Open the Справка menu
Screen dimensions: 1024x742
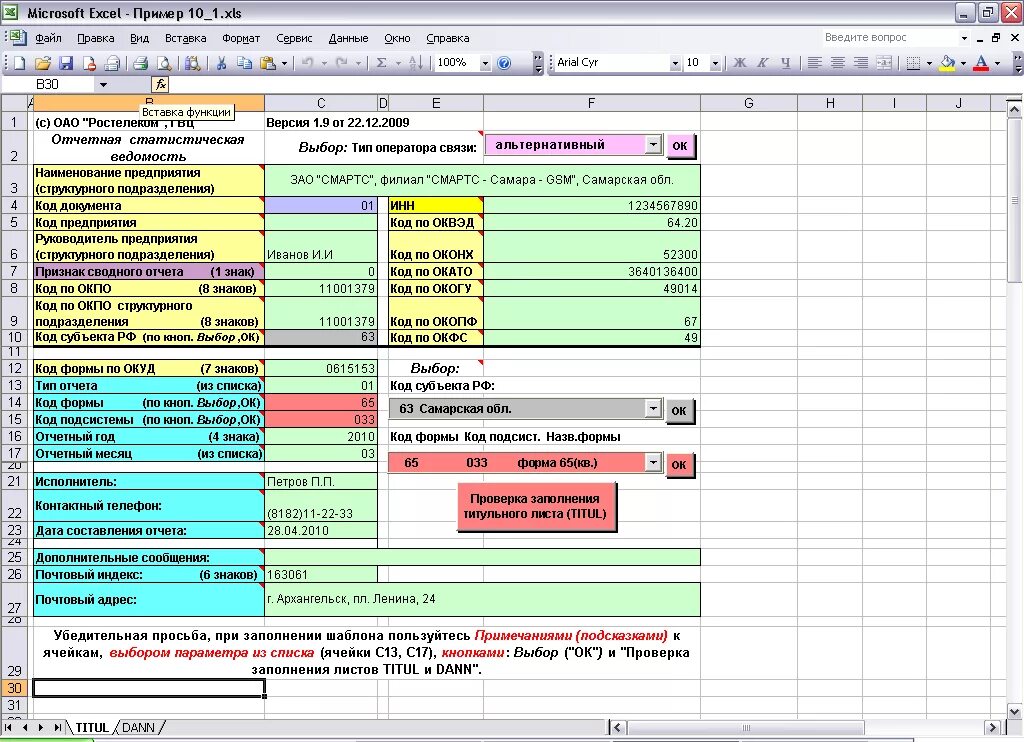point(447,39)
